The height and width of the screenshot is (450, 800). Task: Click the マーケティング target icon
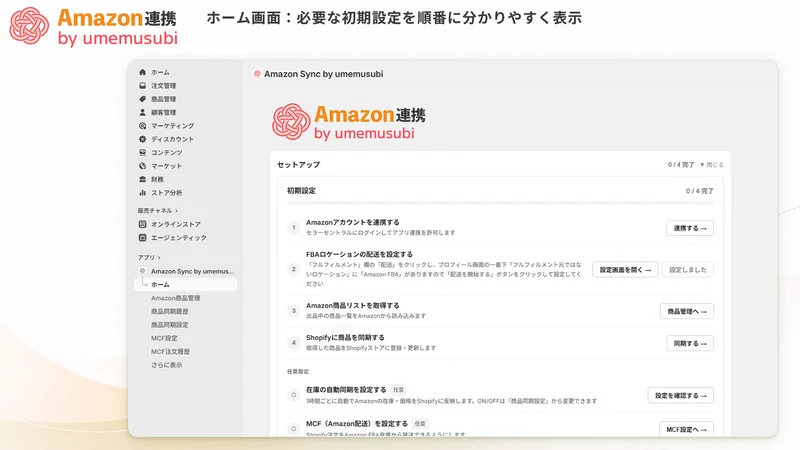[x=142, y=126]
